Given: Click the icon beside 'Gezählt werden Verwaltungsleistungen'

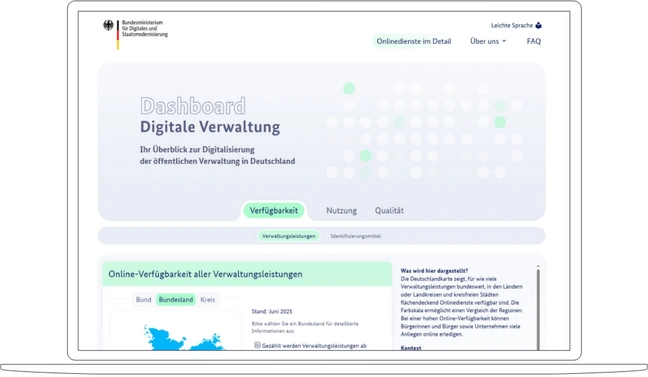Looking at the screenshot, I should [257, 345].
